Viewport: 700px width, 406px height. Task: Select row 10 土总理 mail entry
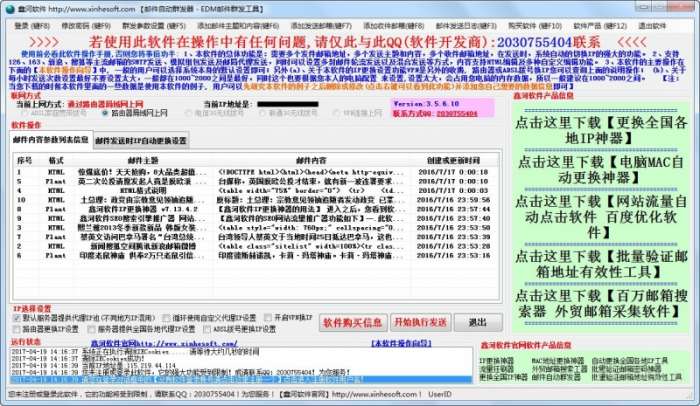coord(256,200)
